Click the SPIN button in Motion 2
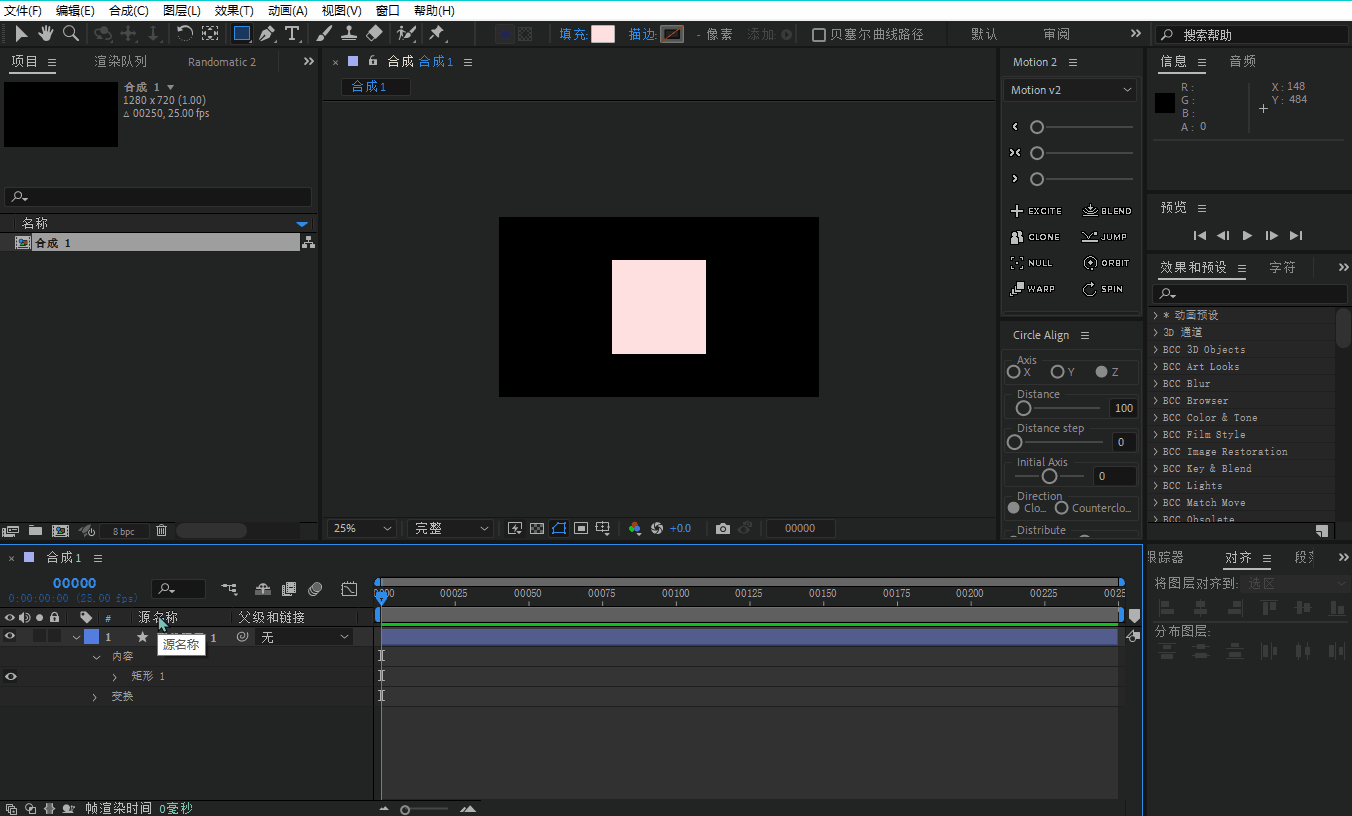Image resolution: width=1352 pixels, height=816 pixels. tap(1103, 289)
